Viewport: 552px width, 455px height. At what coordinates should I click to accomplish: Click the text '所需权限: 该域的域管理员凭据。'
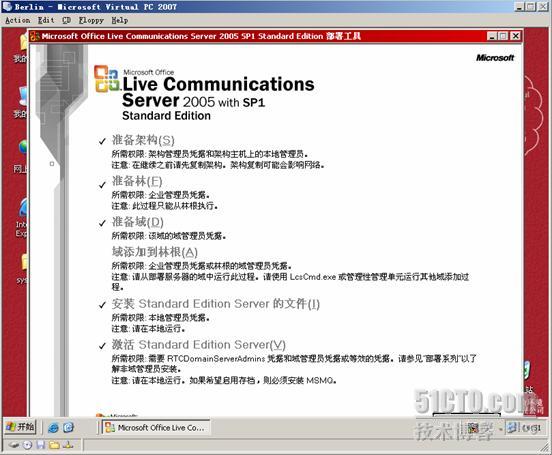click(169, 236)
